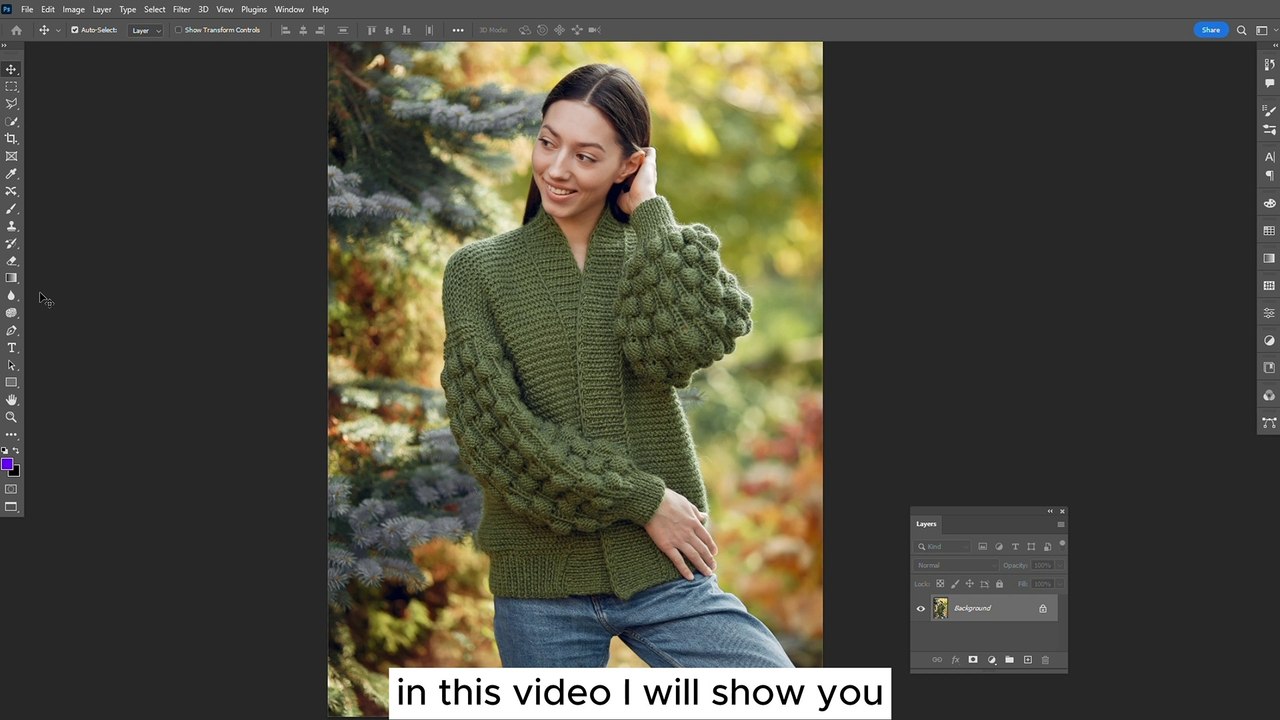
Task: Click the align top edges icon
Action: (371, 30)
